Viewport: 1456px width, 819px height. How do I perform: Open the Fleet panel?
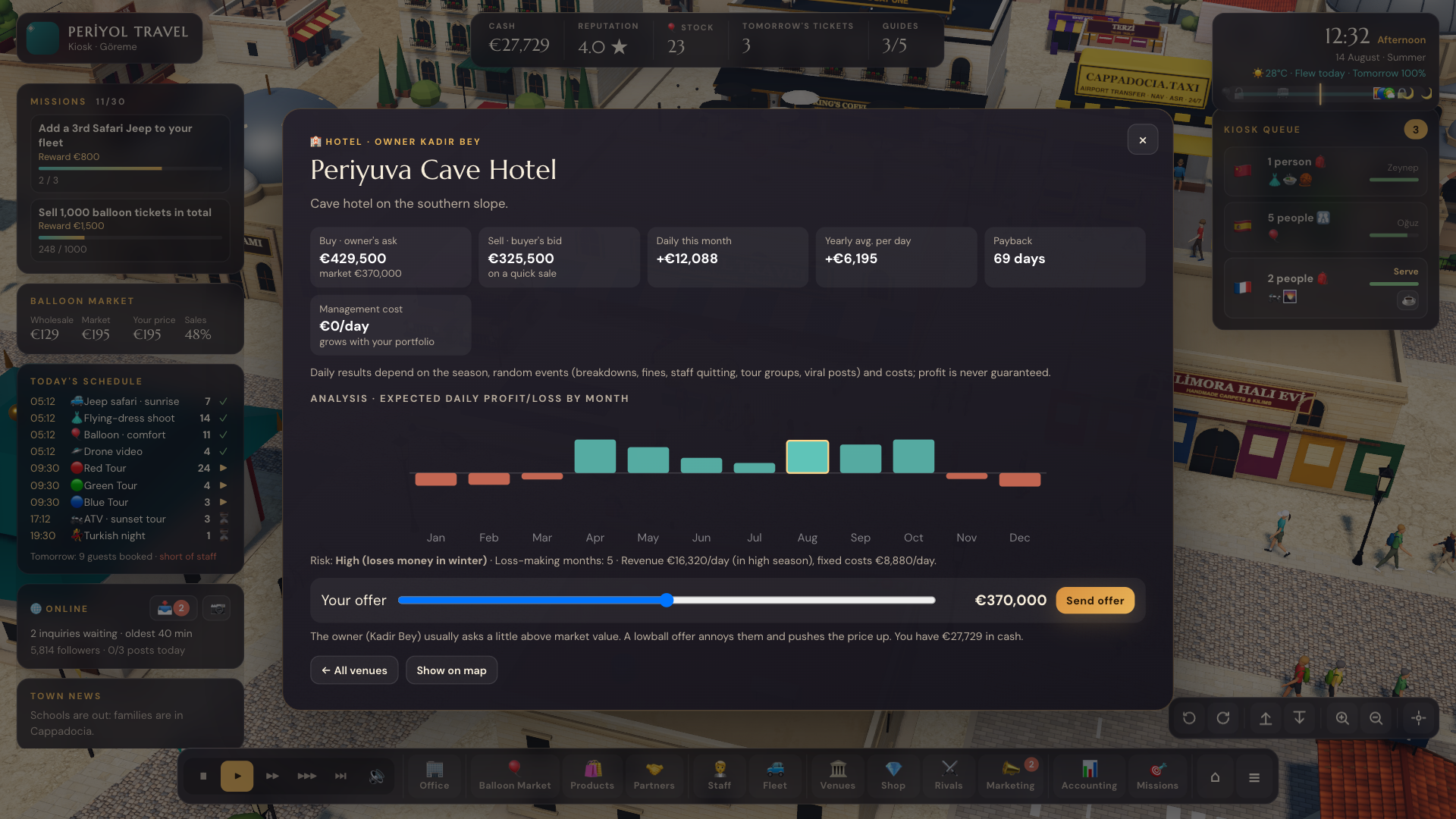tap(775, 775)
